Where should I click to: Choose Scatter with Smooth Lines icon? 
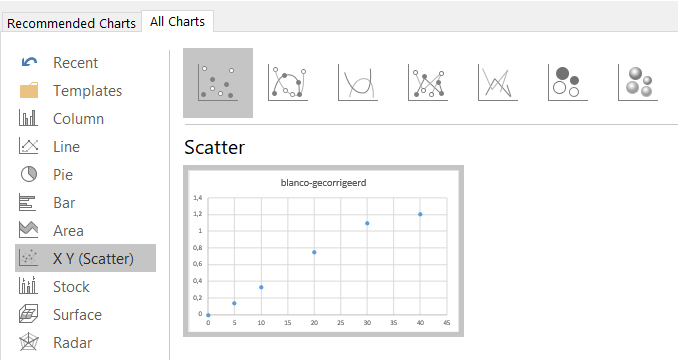pos(358,83)
